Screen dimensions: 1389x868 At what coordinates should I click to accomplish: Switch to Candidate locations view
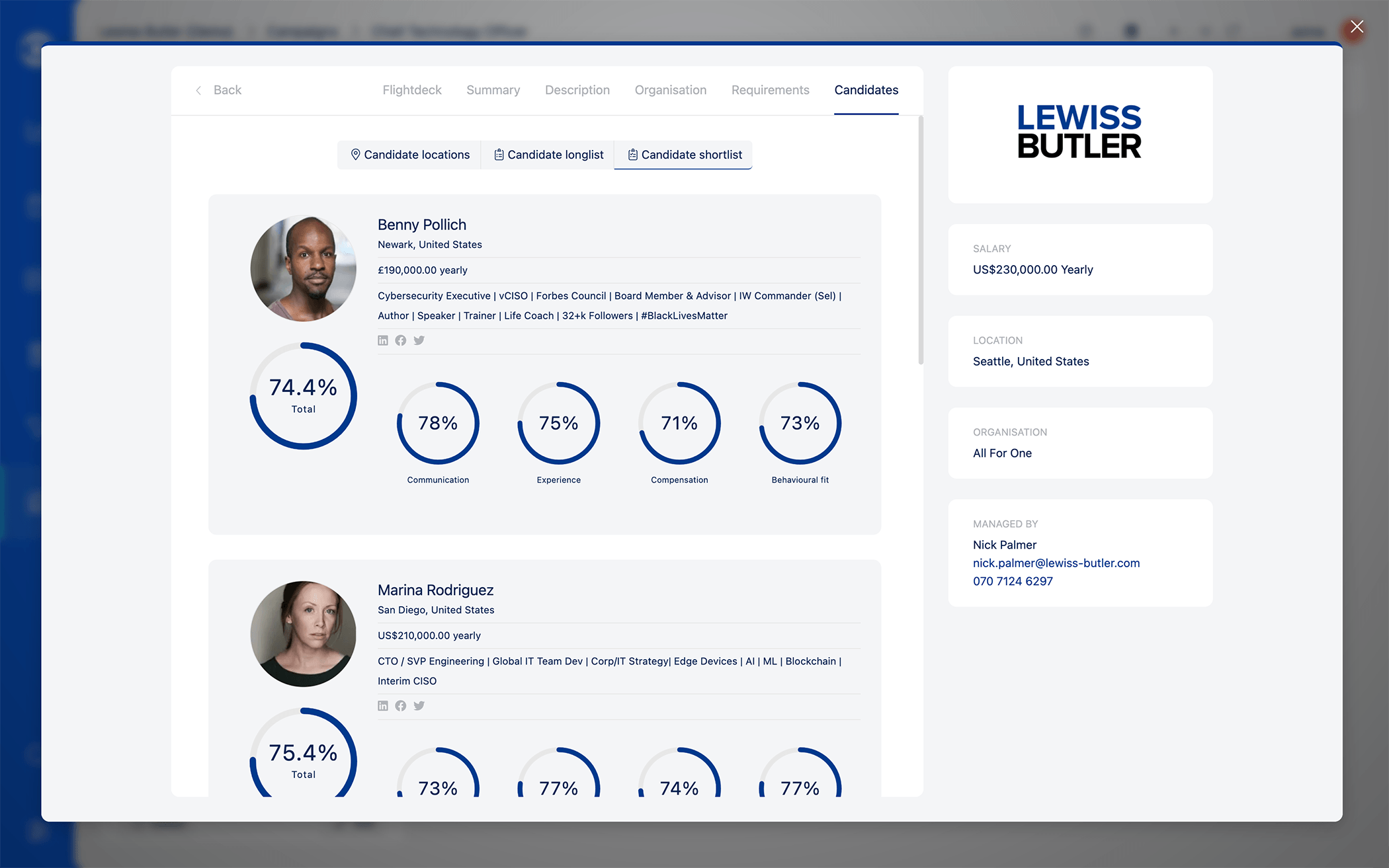409,154
